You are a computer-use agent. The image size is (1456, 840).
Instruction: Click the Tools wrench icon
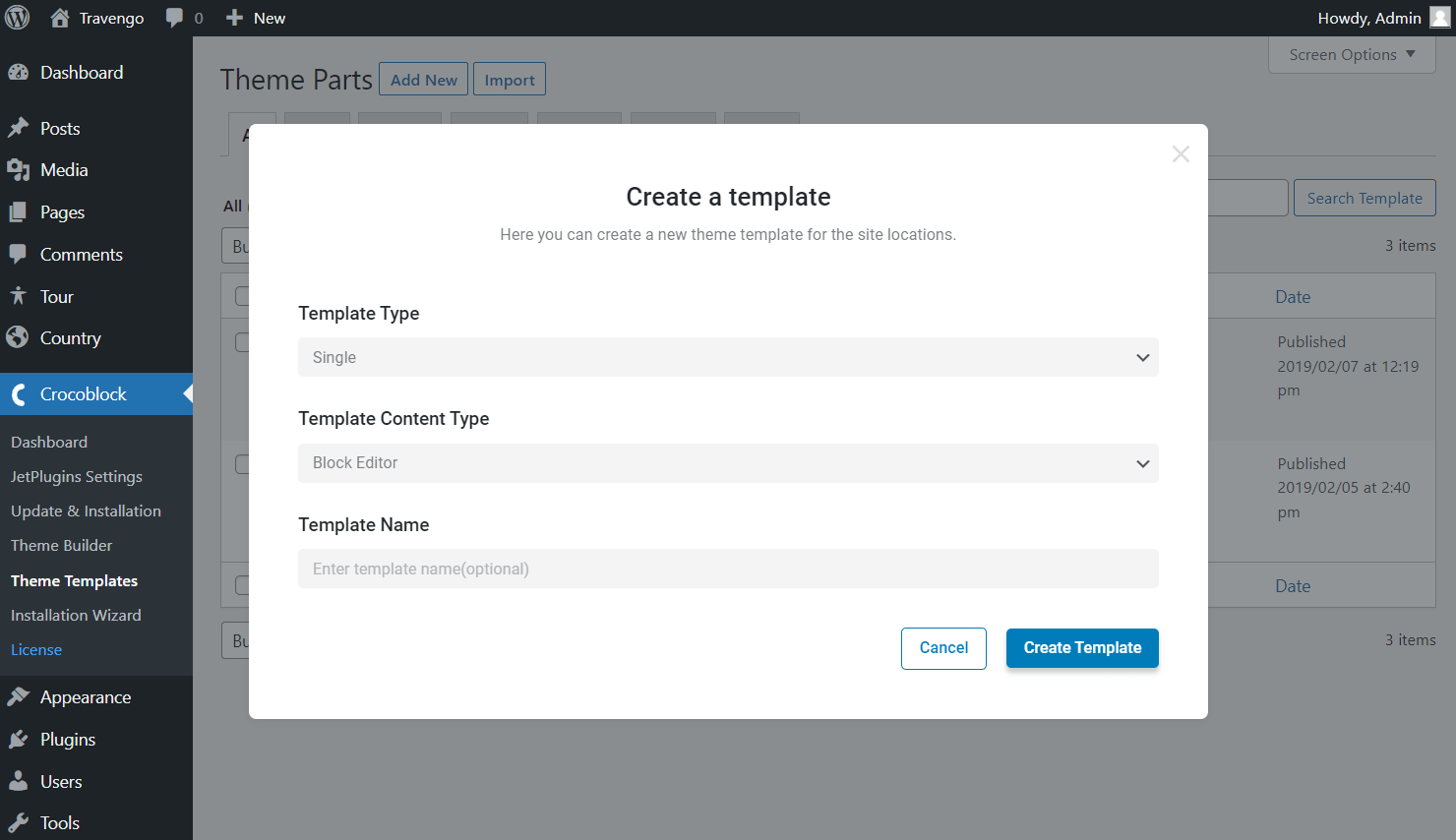(18, 823)
